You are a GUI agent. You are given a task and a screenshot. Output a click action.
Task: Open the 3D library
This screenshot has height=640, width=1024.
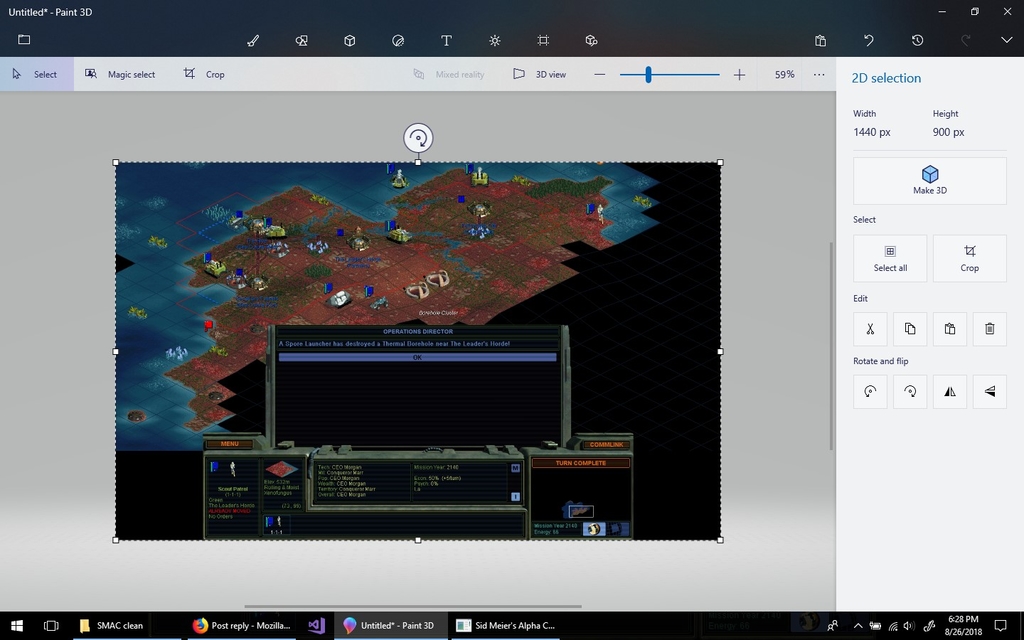pos(591,40)
